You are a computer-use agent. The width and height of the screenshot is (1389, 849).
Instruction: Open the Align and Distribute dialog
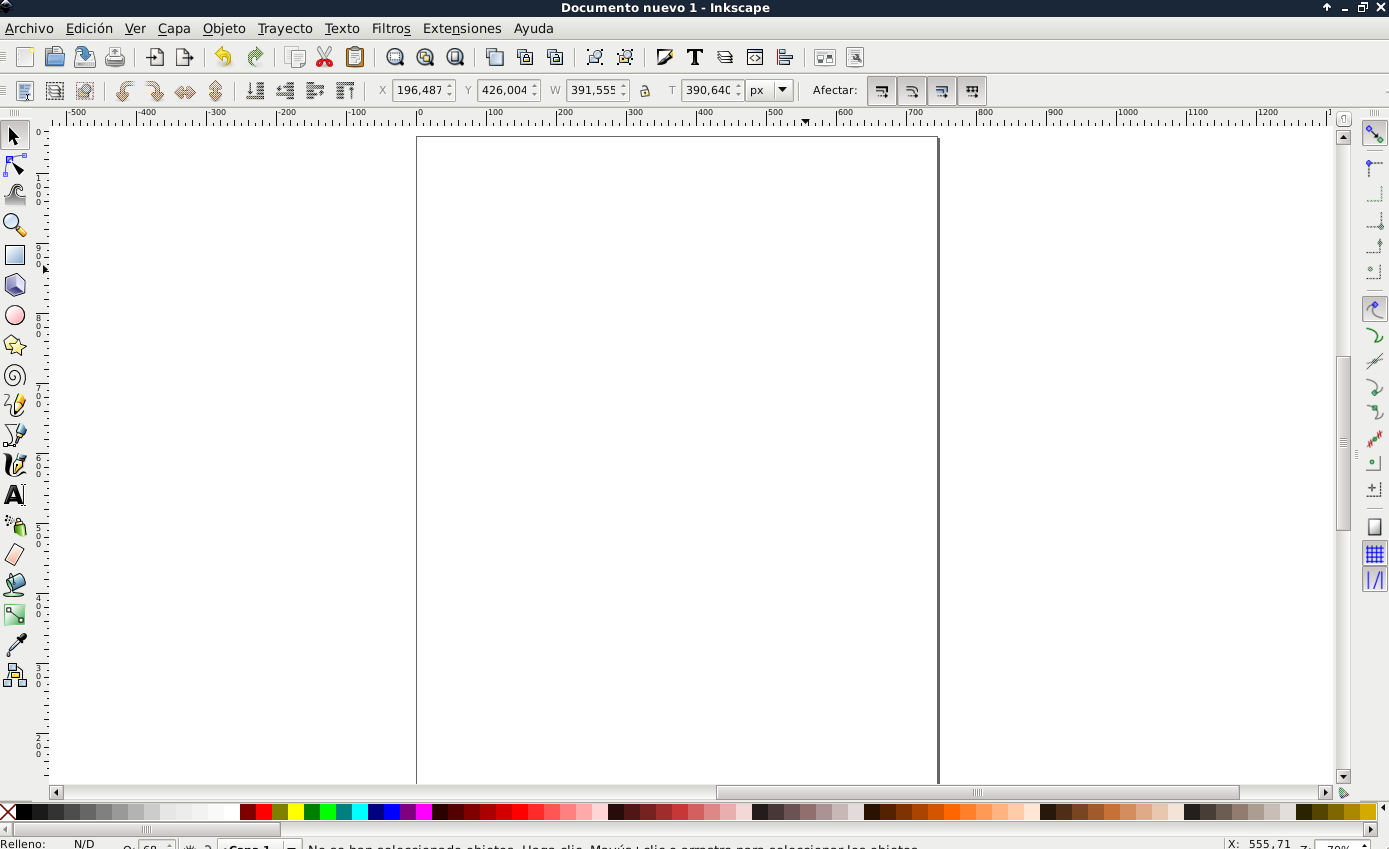[785, 57]
